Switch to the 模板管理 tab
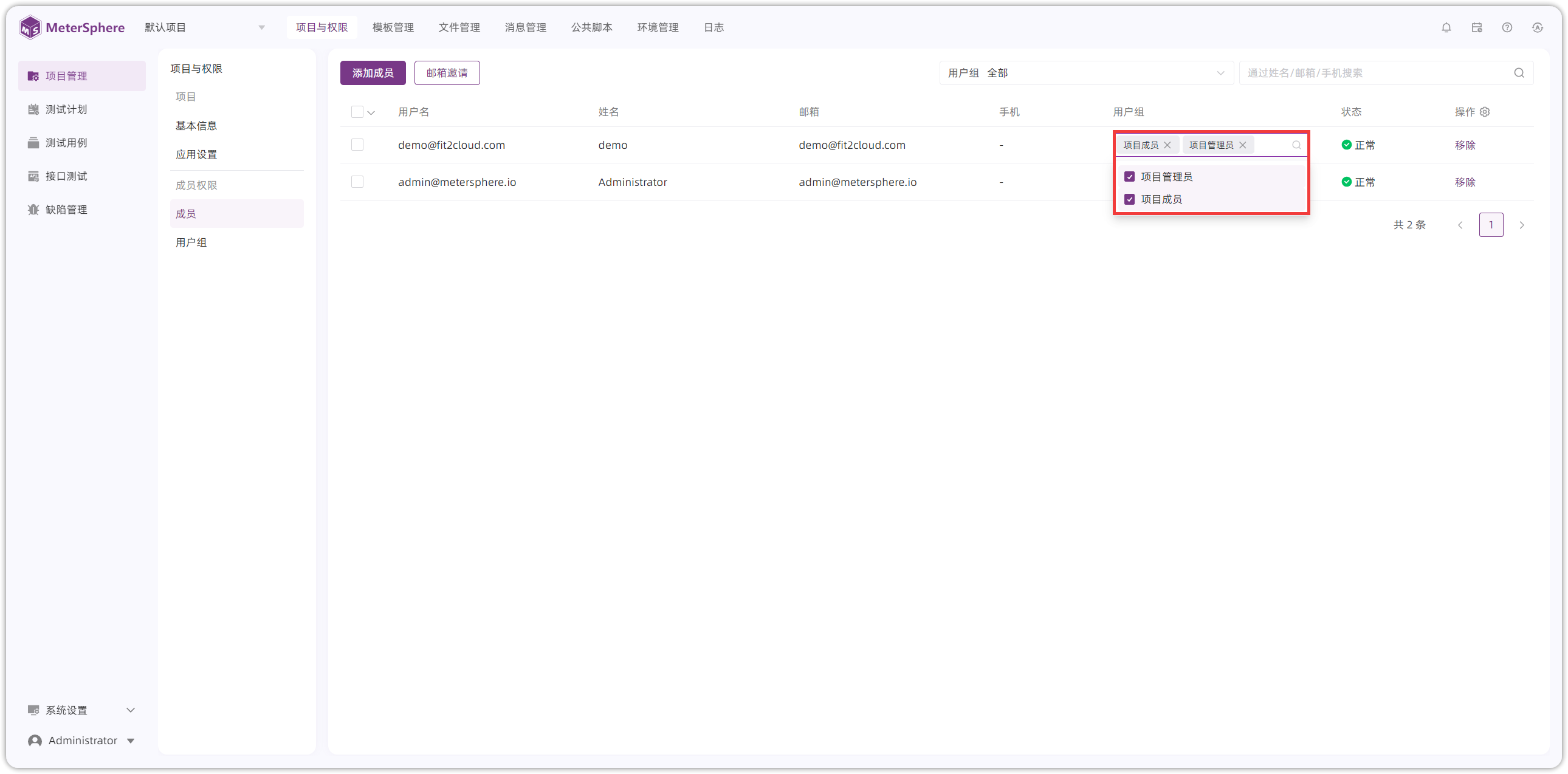 [393, 27]
